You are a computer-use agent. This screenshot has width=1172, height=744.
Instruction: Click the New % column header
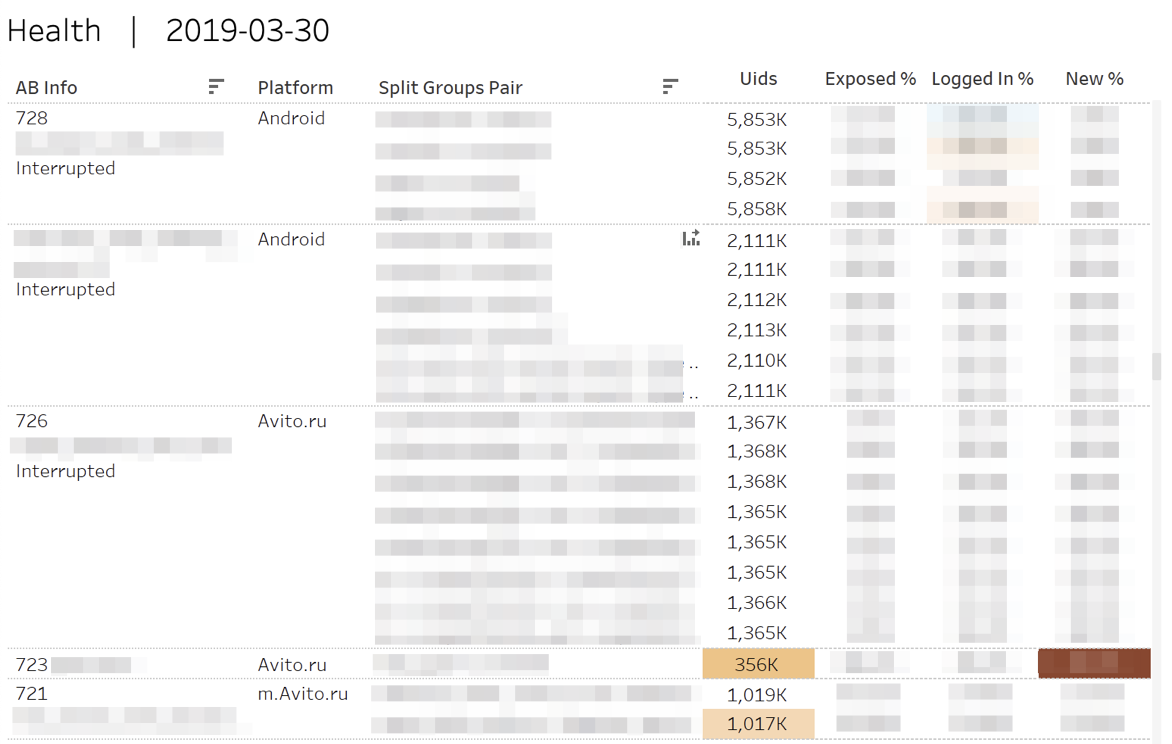tap(1094, 79)
